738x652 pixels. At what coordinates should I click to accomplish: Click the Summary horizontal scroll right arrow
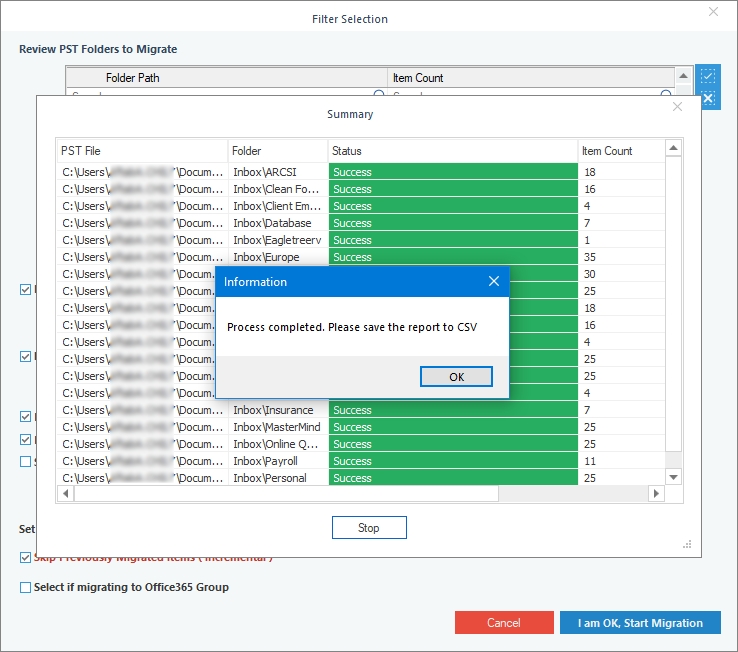[656, 493]
